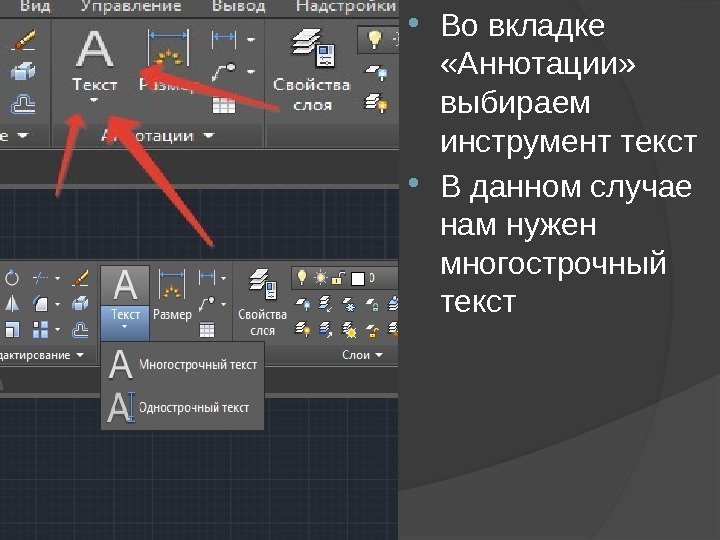Open Свойства слоя in lower ribbon
The image size is (720, 540).
[262, 302]
